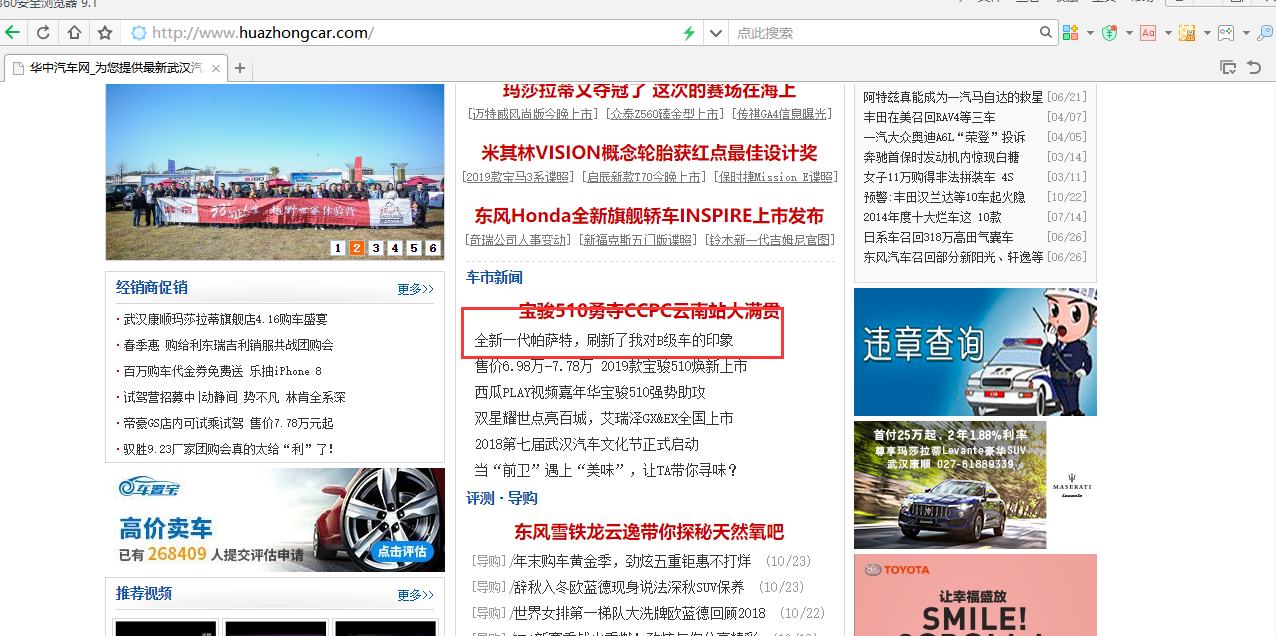Open headline 米其林VISION概念轮胎获红点最佳设计奖
This screenshot has width=1276, height=636.
[x=649, y=153]
